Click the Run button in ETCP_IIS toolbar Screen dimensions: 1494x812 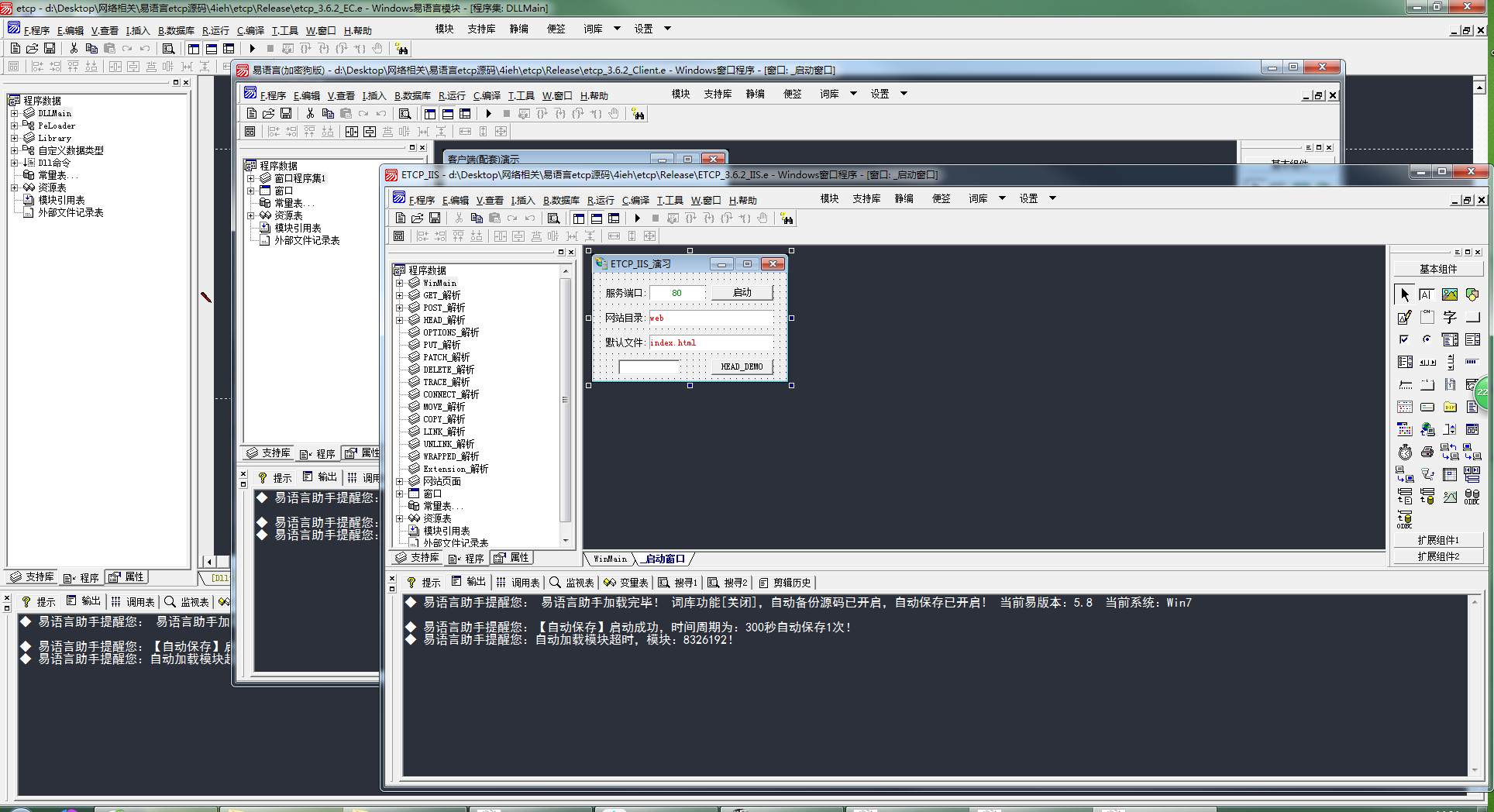638,218
